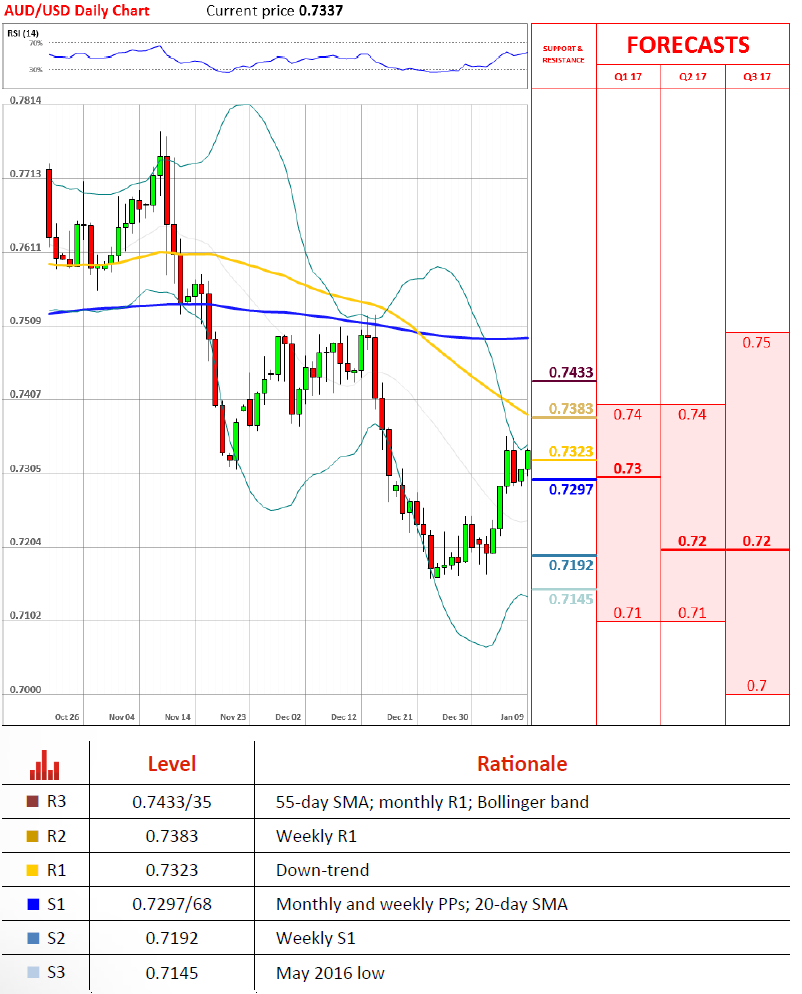Click the 0.7145 cell in S3 row
Image resolution: width=802 pixels, height=994 pixels.
[x=172, y=973]
